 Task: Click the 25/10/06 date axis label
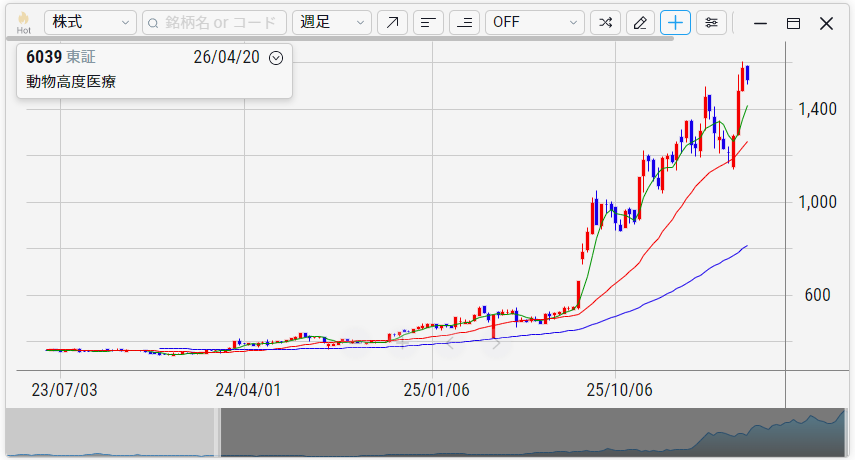point(621,389)
